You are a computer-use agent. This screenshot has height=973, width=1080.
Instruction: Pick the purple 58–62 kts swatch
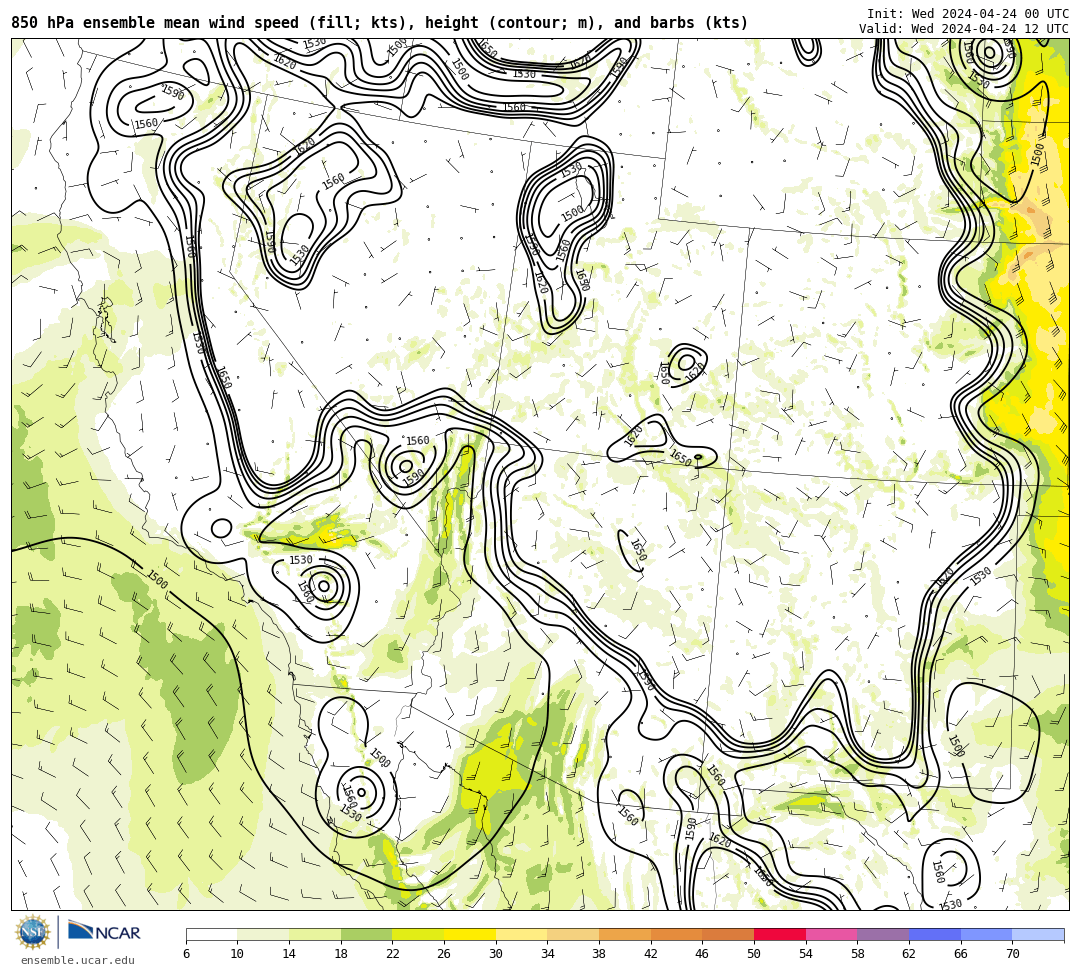click(883, 934)
